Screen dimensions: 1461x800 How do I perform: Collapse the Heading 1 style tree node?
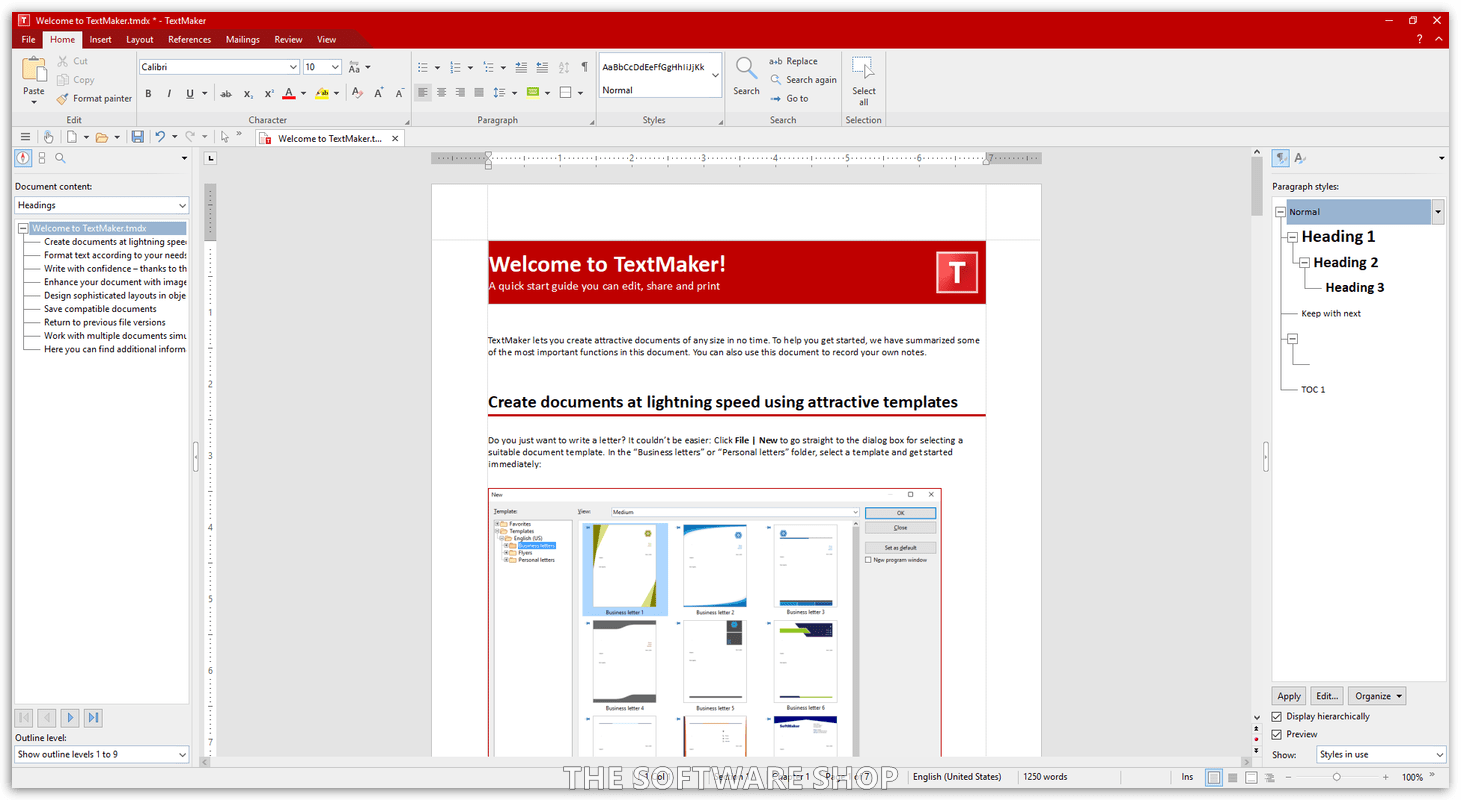click(1292, 238)
